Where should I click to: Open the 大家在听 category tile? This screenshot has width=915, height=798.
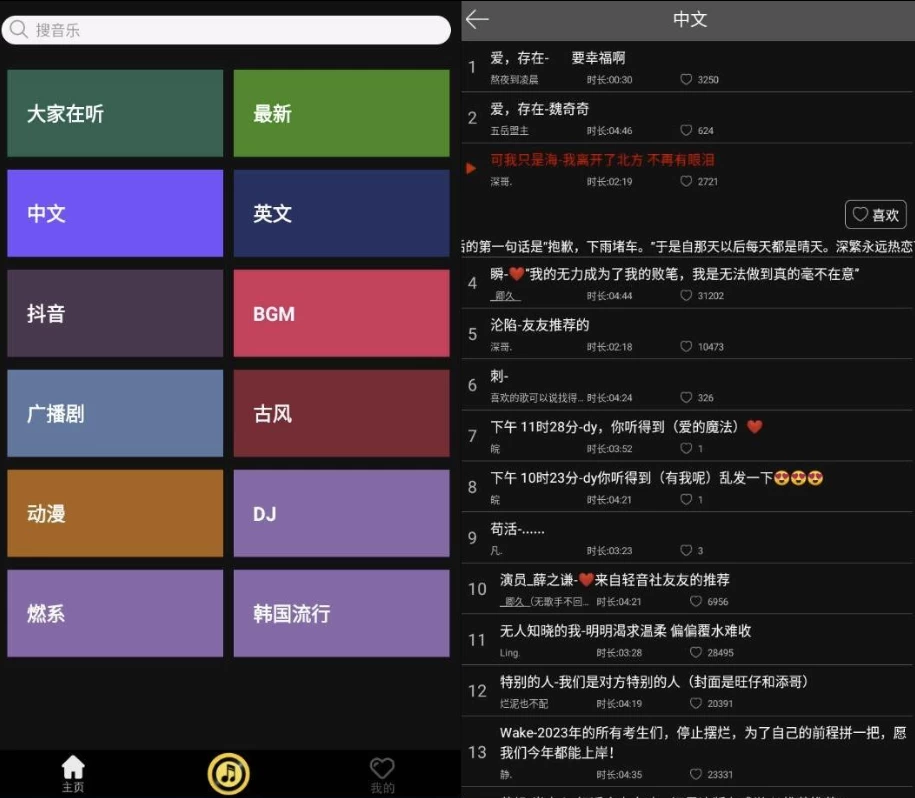coord(115,114)
